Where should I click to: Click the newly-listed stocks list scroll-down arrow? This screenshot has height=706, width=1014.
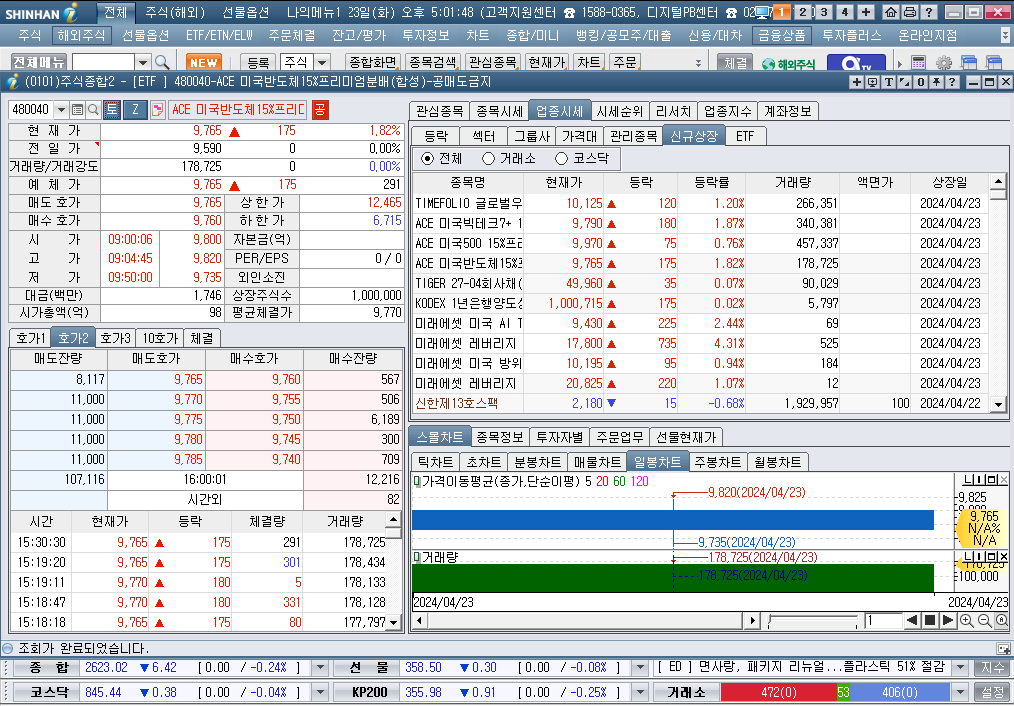click(x=998, y=404)
